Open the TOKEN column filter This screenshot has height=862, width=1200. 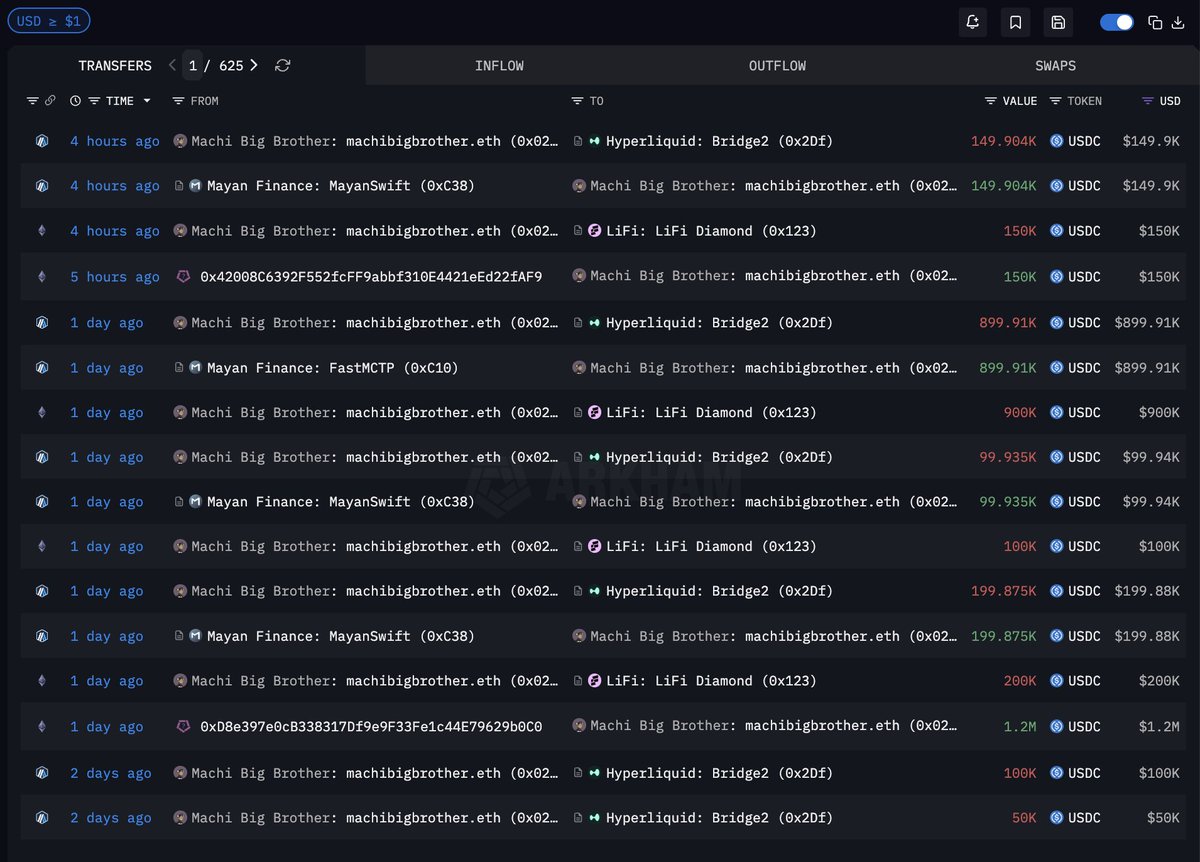tap(1056, 101)
